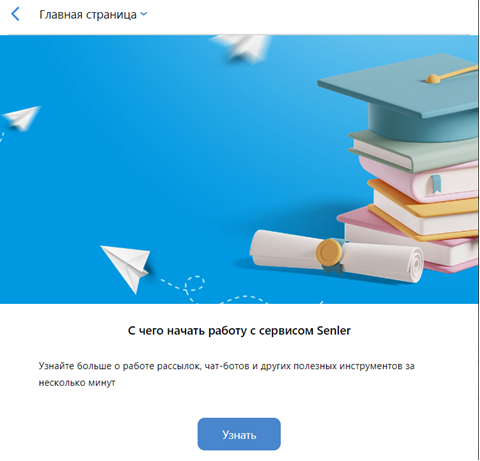Click the description about рассылок and чат-ботов
This screenshot has width=480, height=461.
click(226, 374)
